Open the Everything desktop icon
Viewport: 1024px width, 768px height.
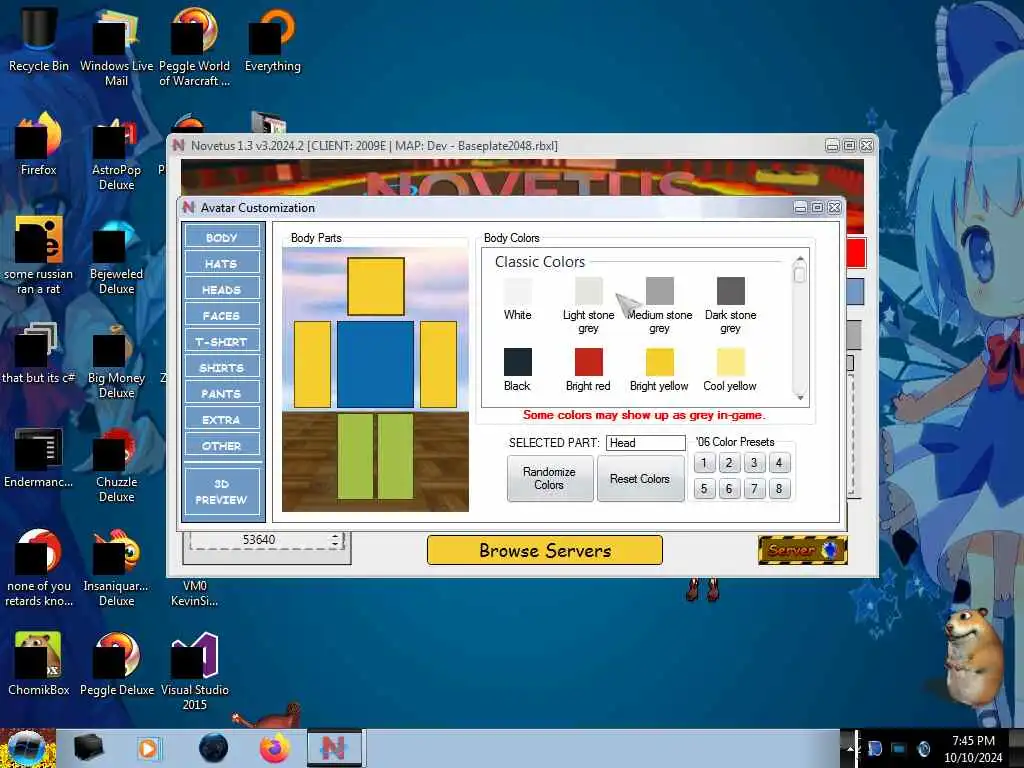coord(273,40)
